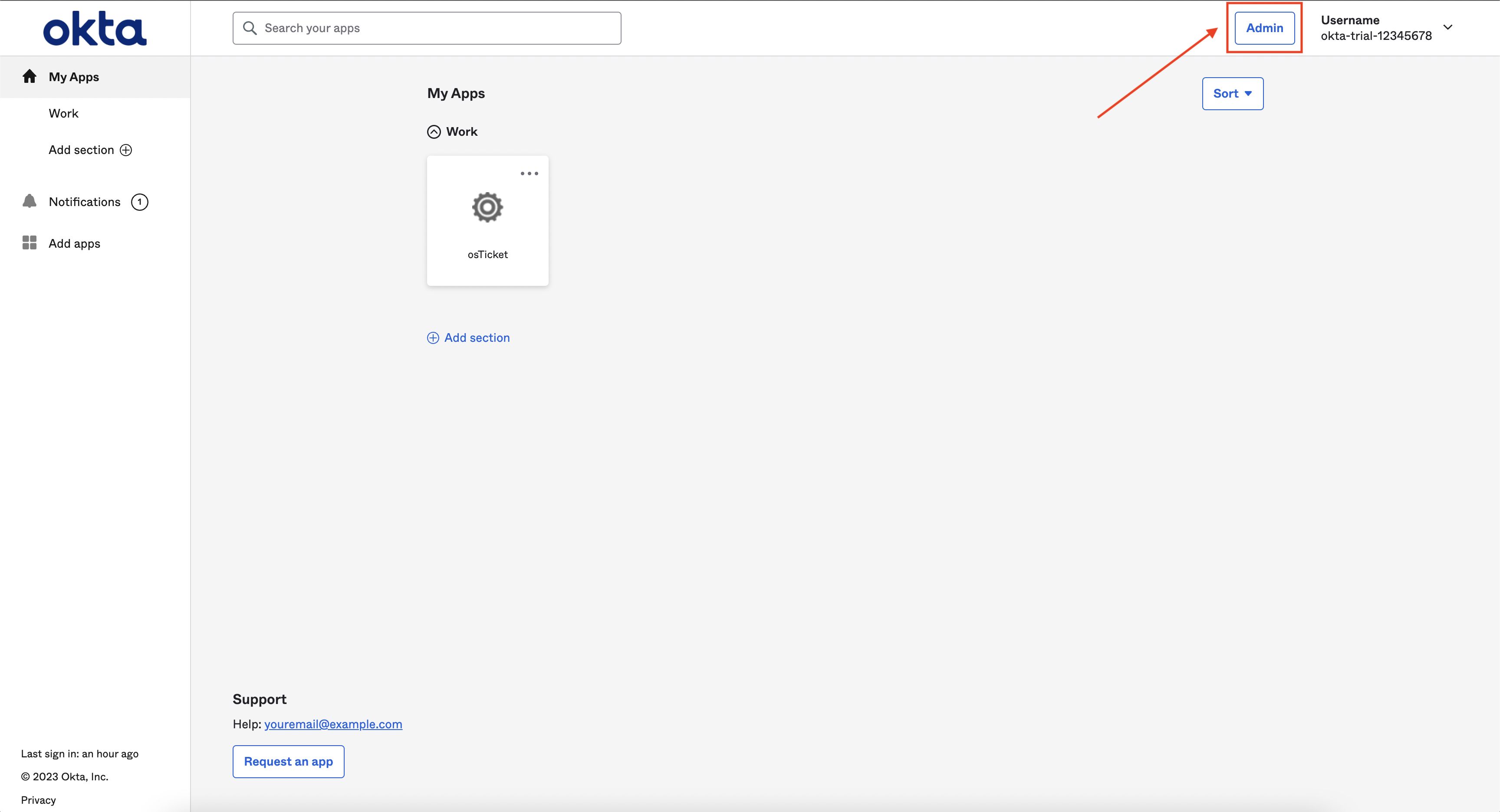
Task: Click the osTicket app thumbnail
Action: (x=487, y=220)
